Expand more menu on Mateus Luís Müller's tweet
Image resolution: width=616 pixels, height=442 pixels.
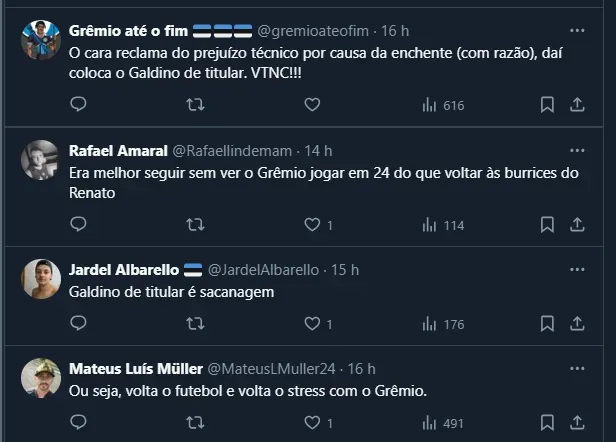click(576, 368)
